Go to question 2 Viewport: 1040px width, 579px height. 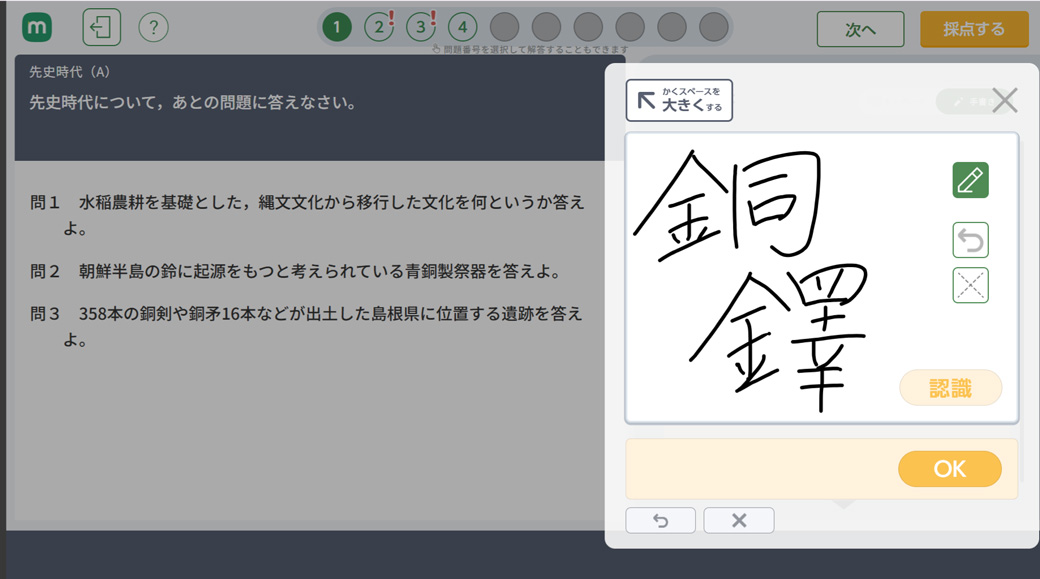(x=378, y=28)
